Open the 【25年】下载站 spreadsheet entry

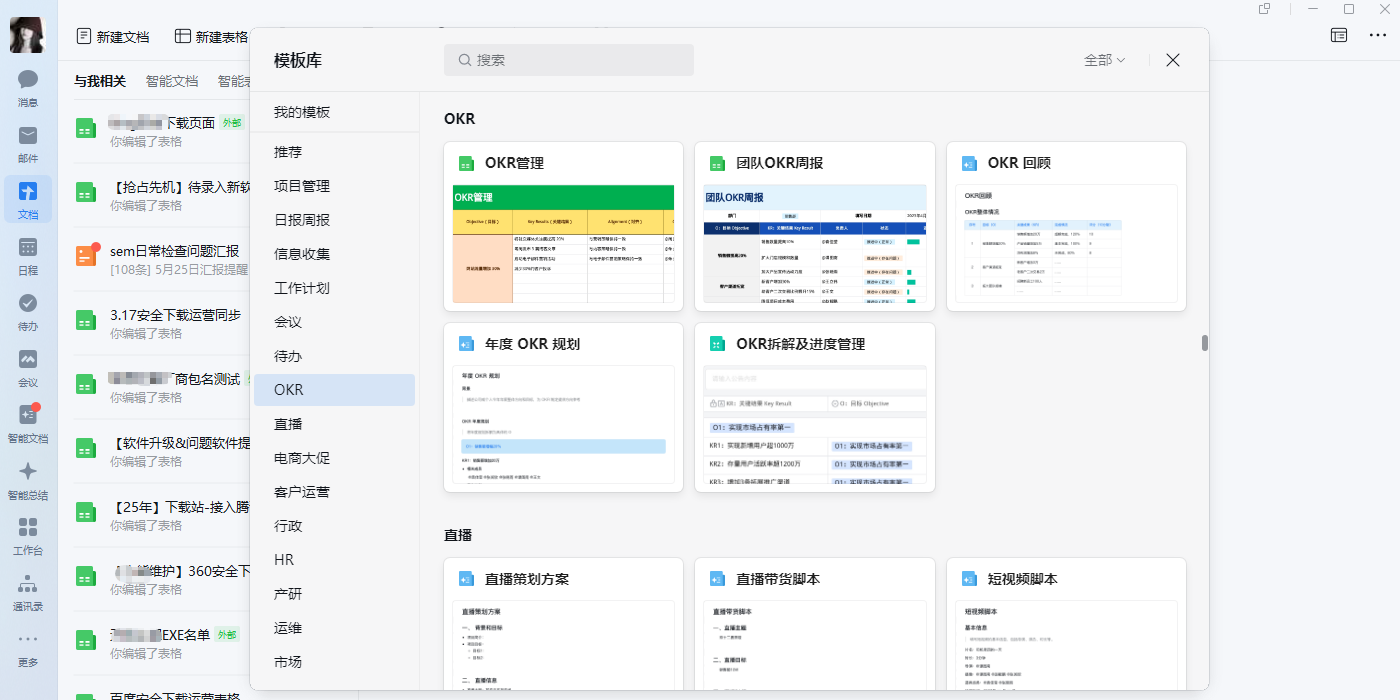point(160,515)
